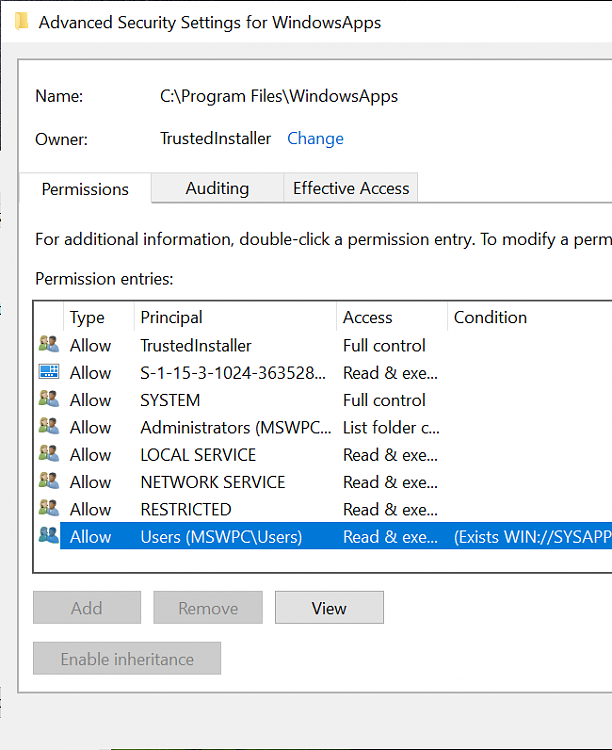Select the Administrators List folder contents entry

click(x=236, y=427)
